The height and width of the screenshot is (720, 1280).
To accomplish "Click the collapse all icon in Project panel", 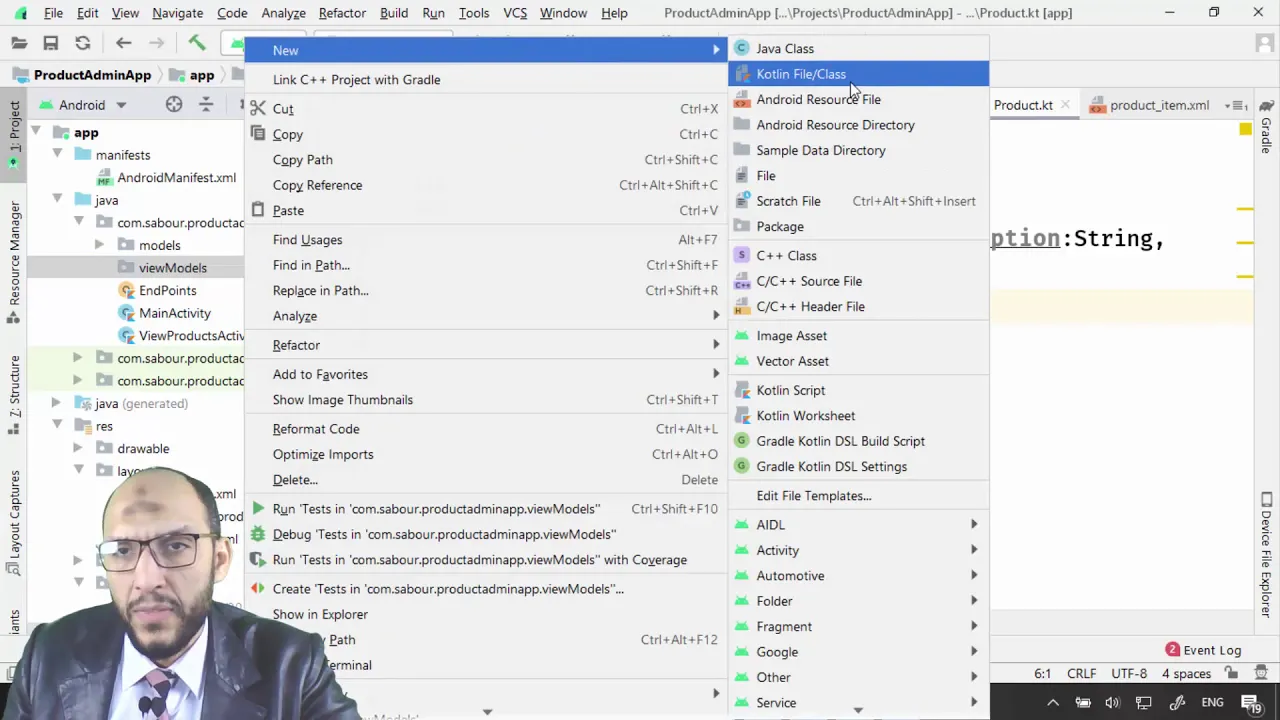I will [x=206, y=104].
